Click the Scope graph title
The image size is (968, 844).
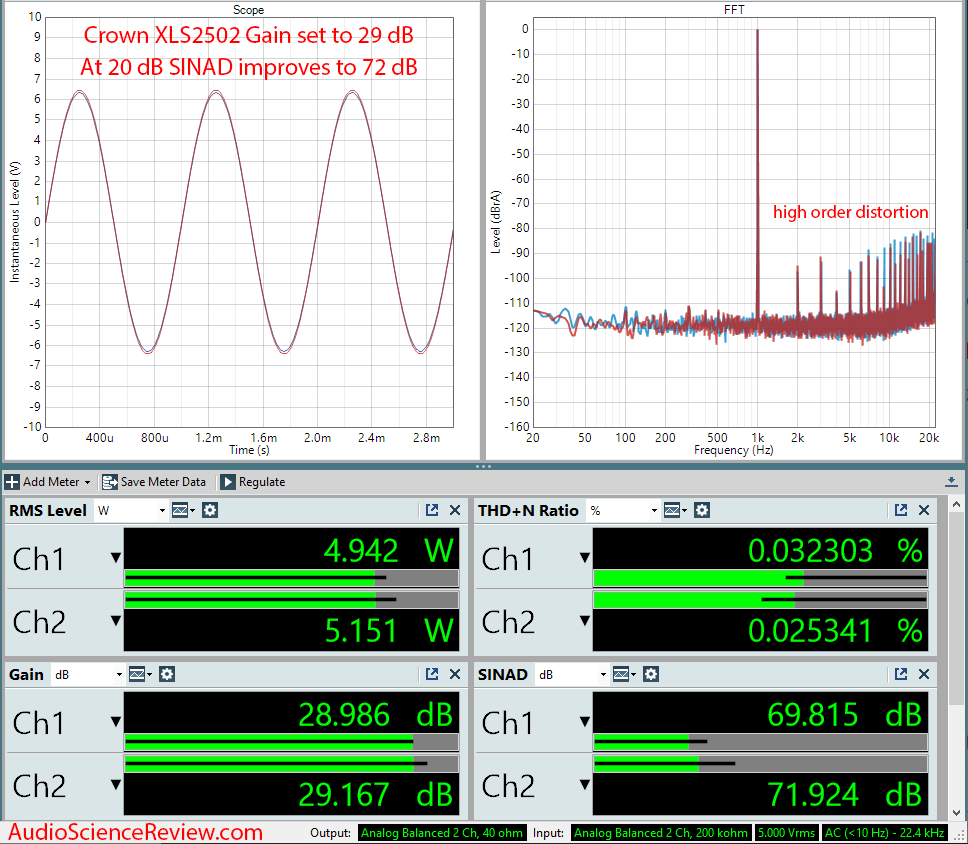click(x=248, y=10)
